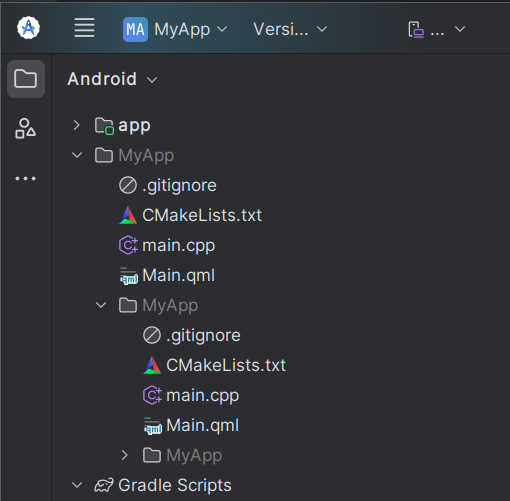Open the hamburger main menu
Screen dimensions: 510x501
coord(84,28)
